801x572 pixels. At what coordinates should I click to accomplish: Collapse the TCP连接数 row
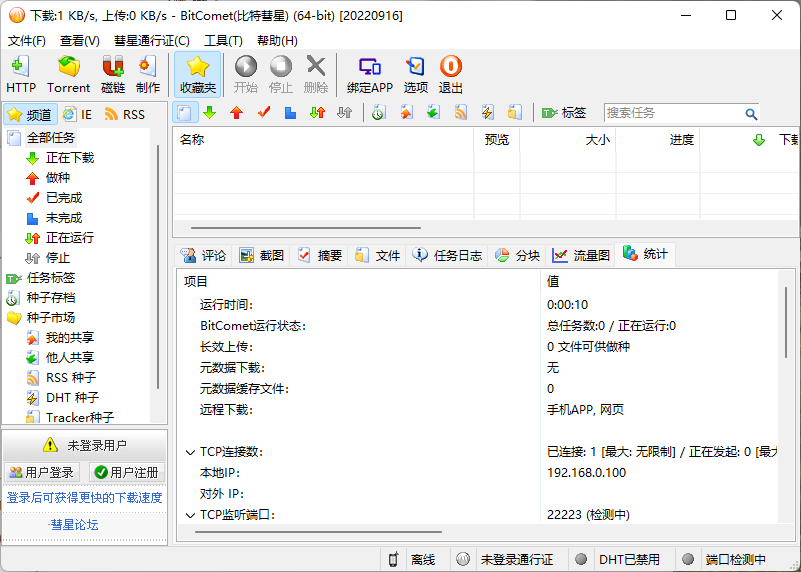(190, 452)
